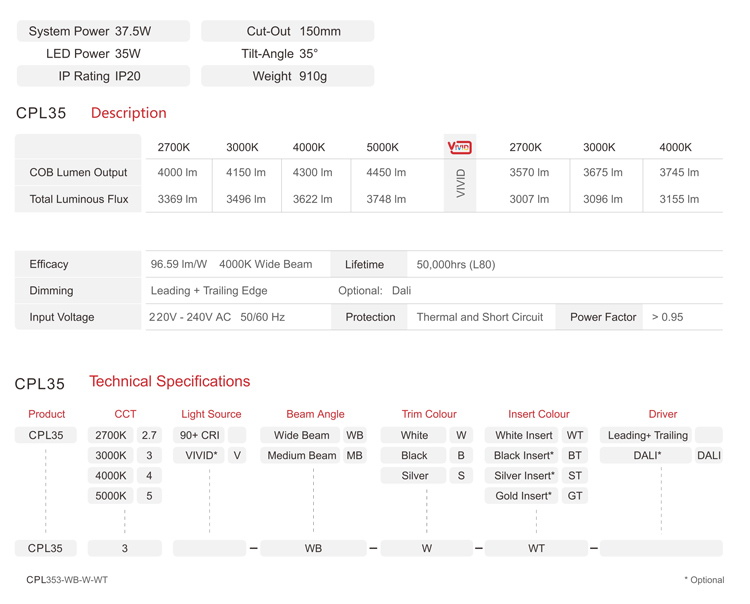Click the 5000K CCT option
This screenshot has width=750, height=604.
(110, 495)
